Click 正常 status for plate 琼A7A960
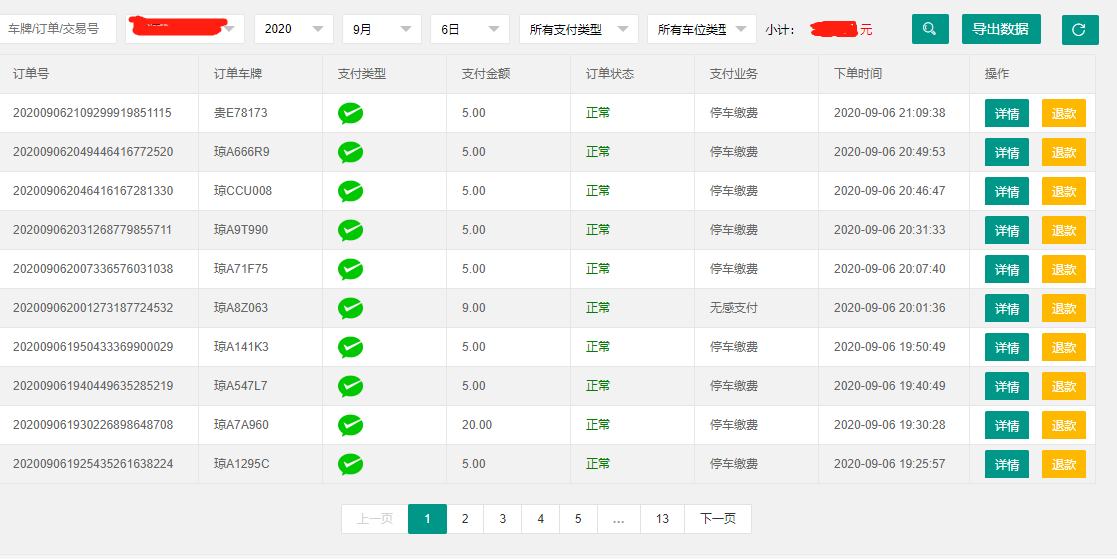The width and height of the screenshot is (1117, 559). 598,425
